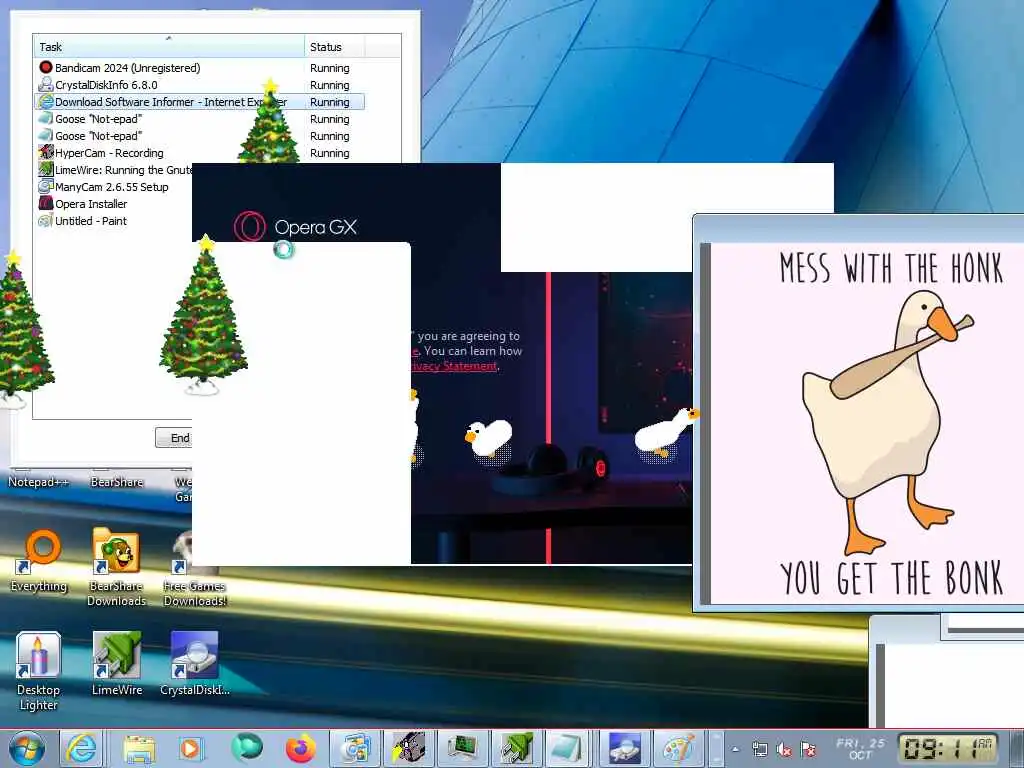Launch Firefox from the taskbar
The height and width of the screenshot is (768, 1024).
[300, 748]
